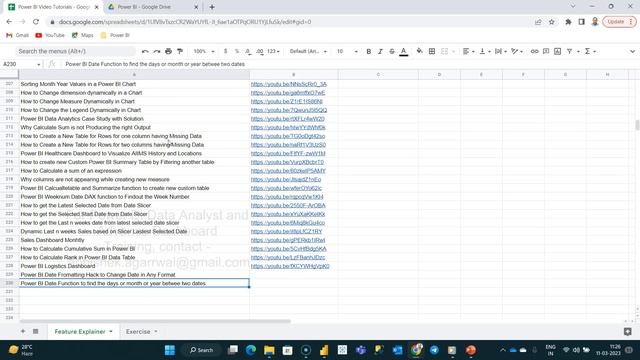Open YouTube bookmark
The height and width of the screenshot is (360, 640).
[x=50, y=36]
